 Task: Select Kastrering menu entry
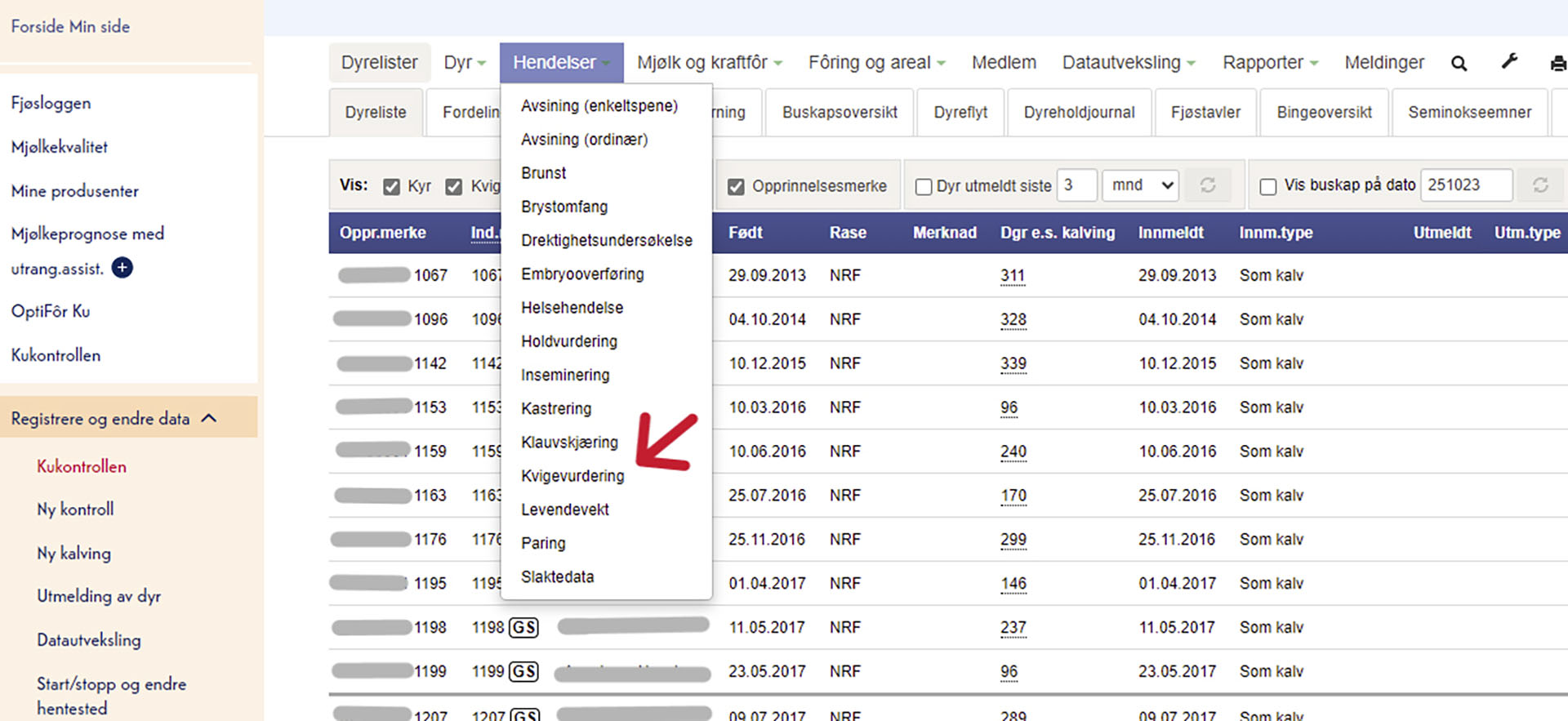coord(556,408)
